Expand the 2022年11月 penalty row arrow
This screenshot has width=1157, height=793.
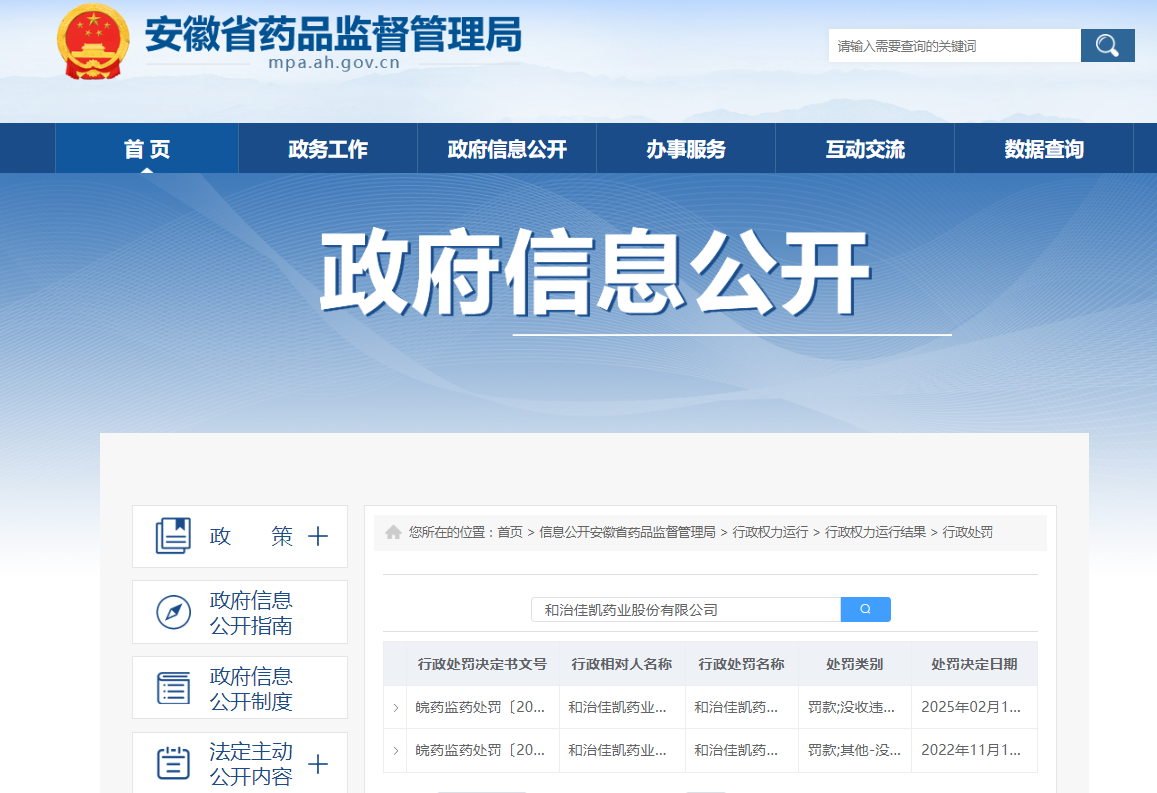(396, 750)
